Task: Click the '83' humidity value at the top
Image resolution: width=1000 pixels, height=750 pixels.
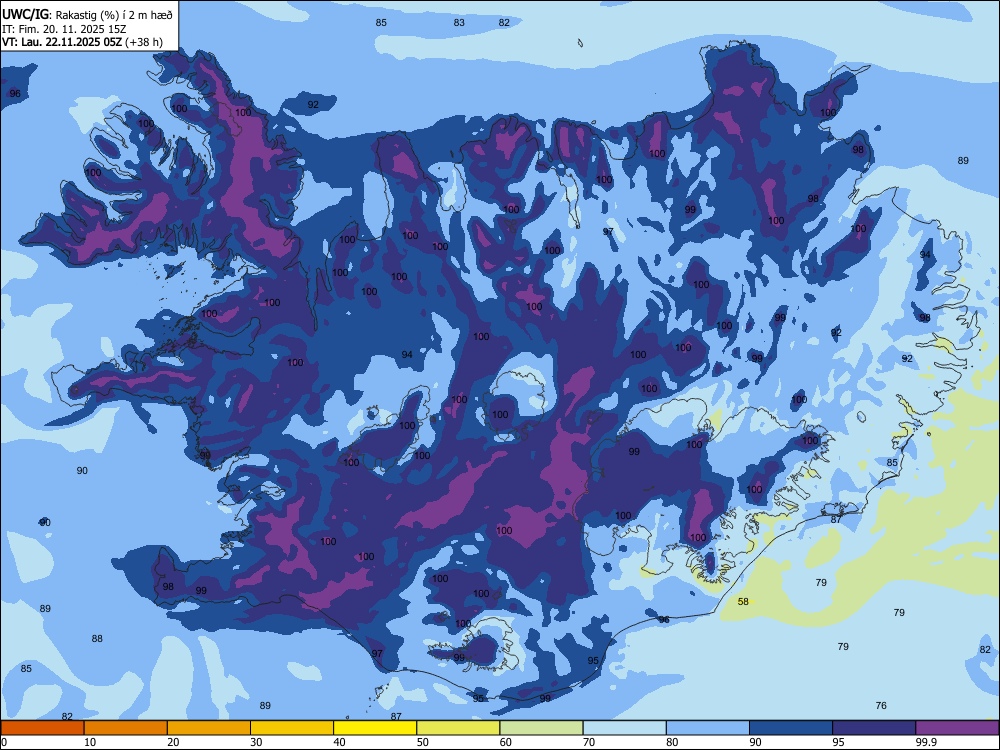Action: point(459,22)
